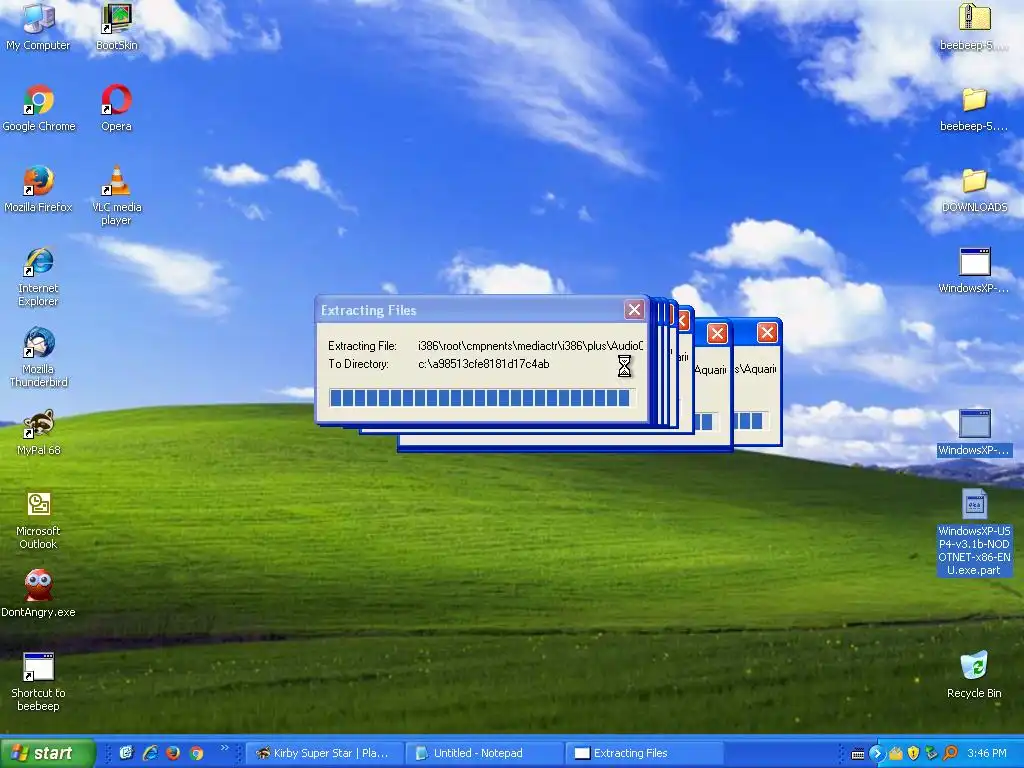Select the Opera desktop shortcut

(x=116, y=110)
